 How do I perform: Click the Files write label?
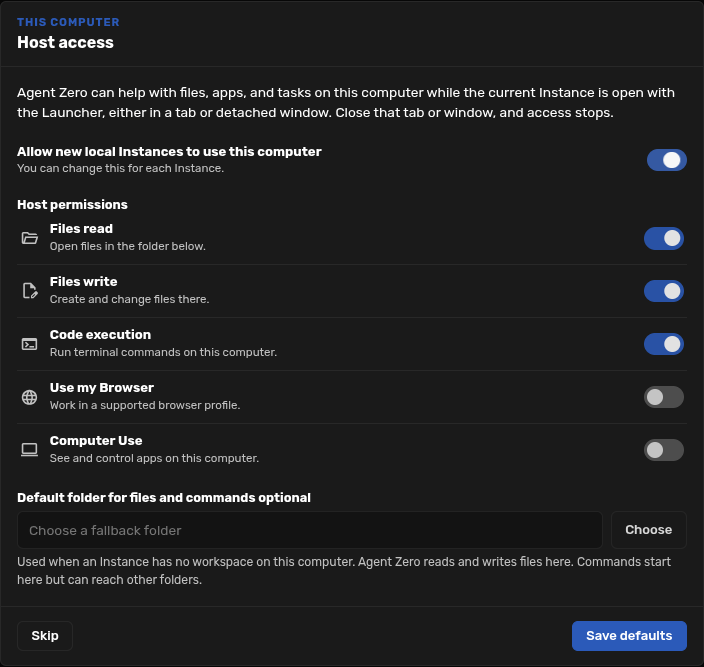[84, 282]
